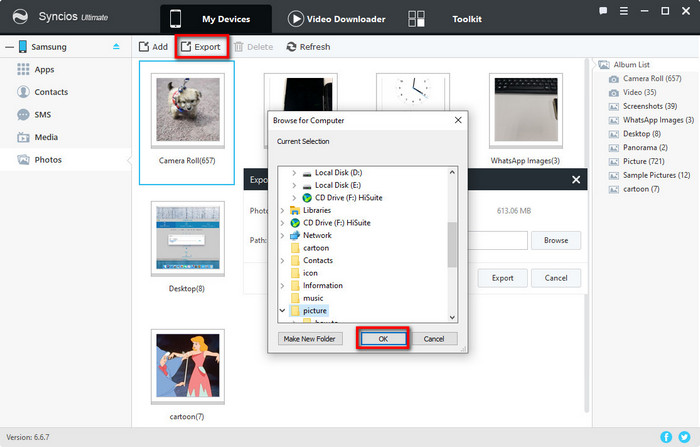Click the Album List header icon
Image resolution: width=700 pixels, height=447 pixels.
(604, 65)
